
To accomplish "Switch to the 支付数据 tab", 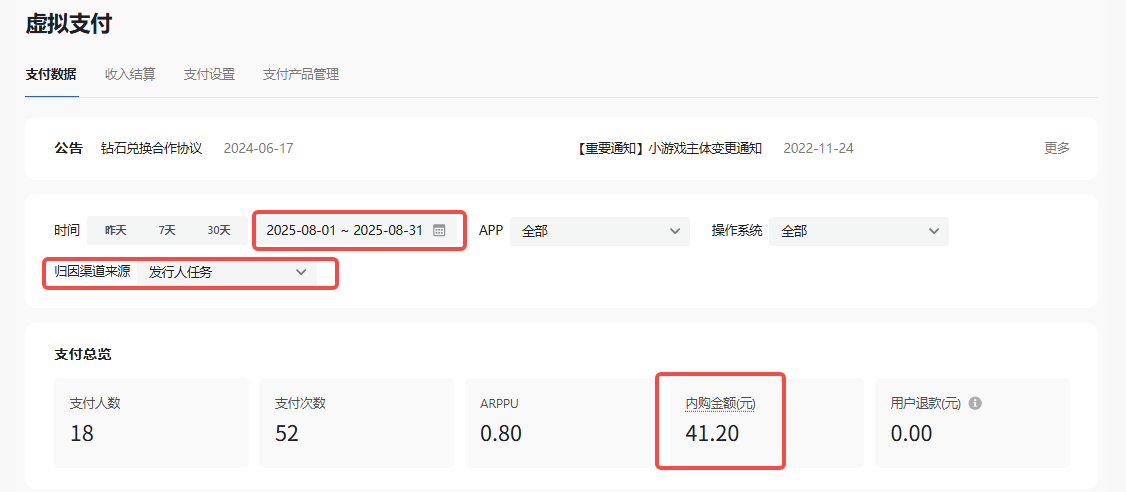I will pos(51,74).
